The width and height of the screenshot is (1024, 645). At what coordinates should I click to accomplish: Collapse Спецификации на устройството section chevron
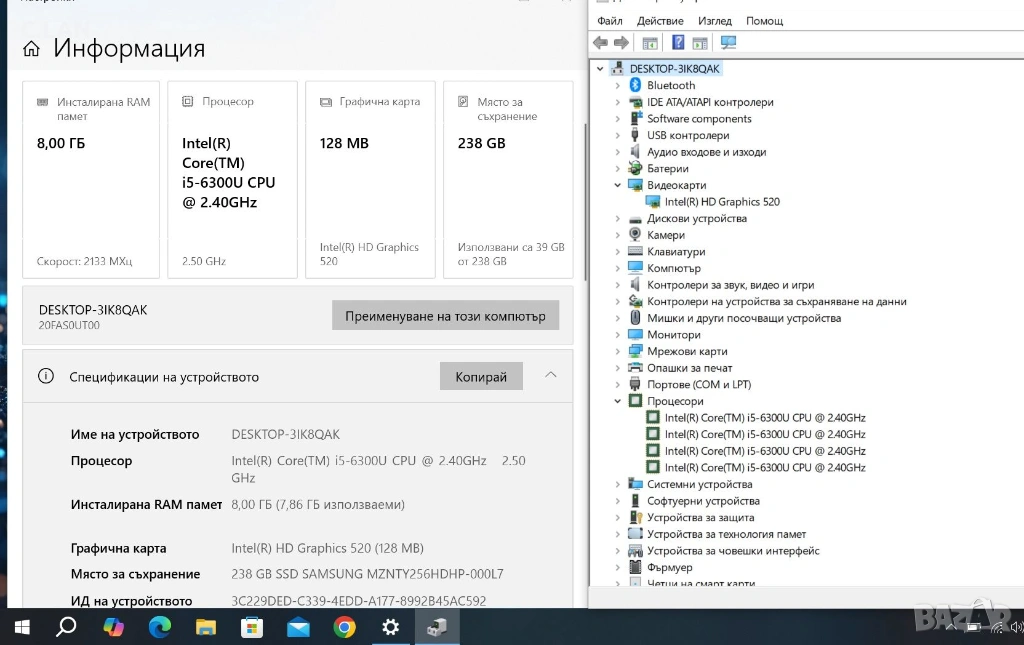pos(551,375)
